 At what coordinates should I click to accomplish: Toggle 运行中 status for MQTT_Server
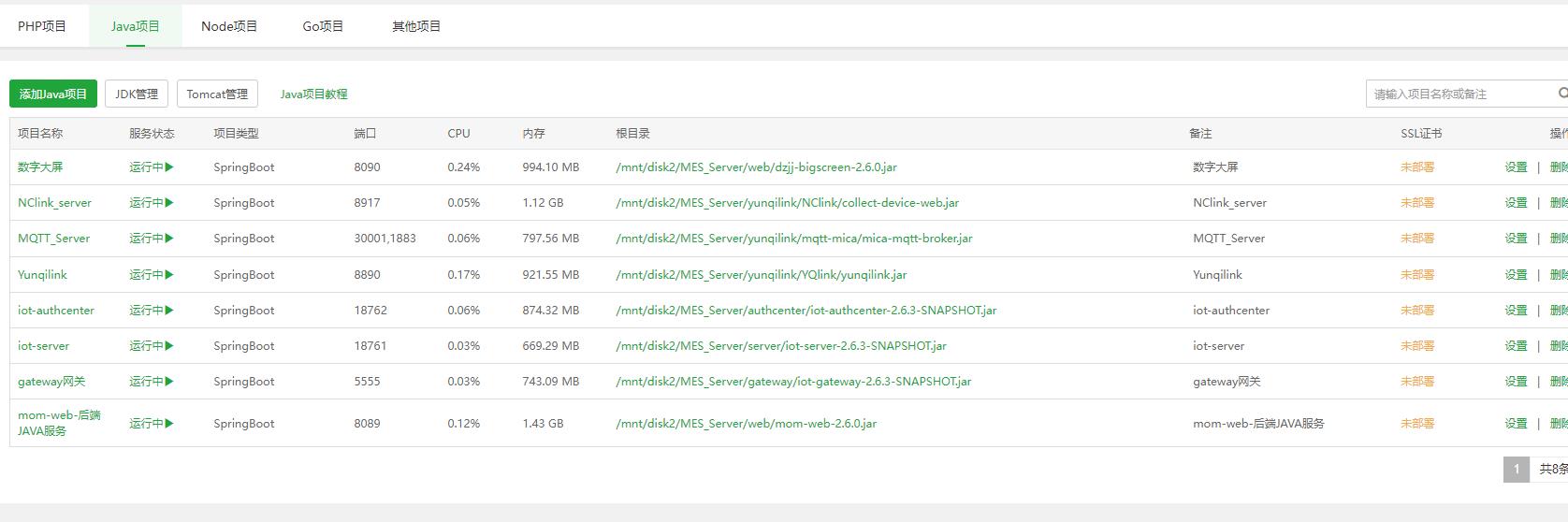(x=152, y=238)
